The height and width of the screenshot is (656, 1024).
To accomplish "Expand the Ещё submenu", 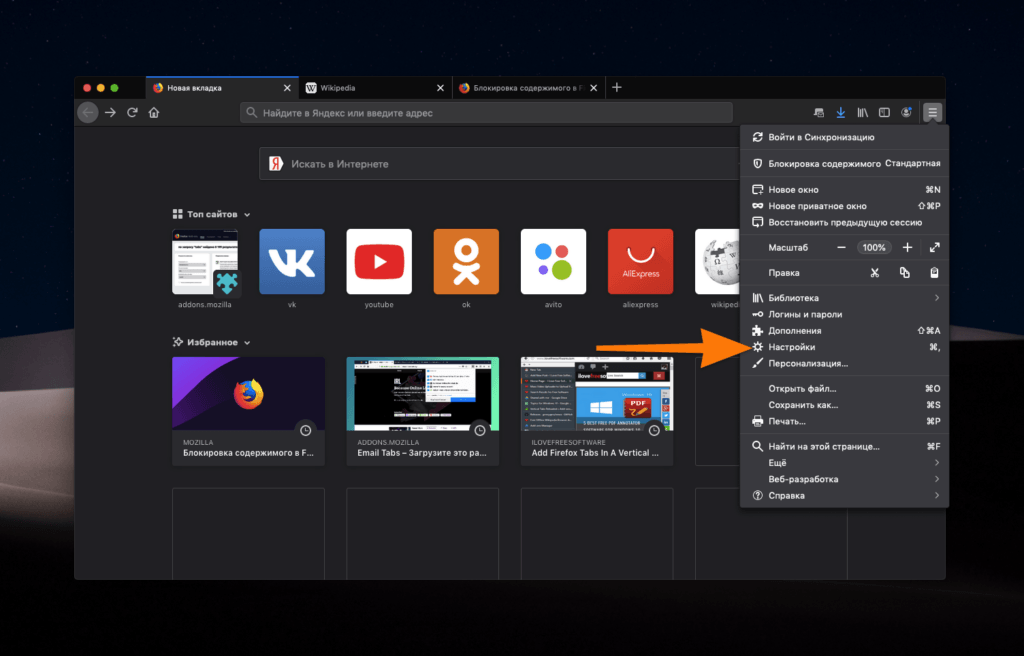I will coord(844,463).
